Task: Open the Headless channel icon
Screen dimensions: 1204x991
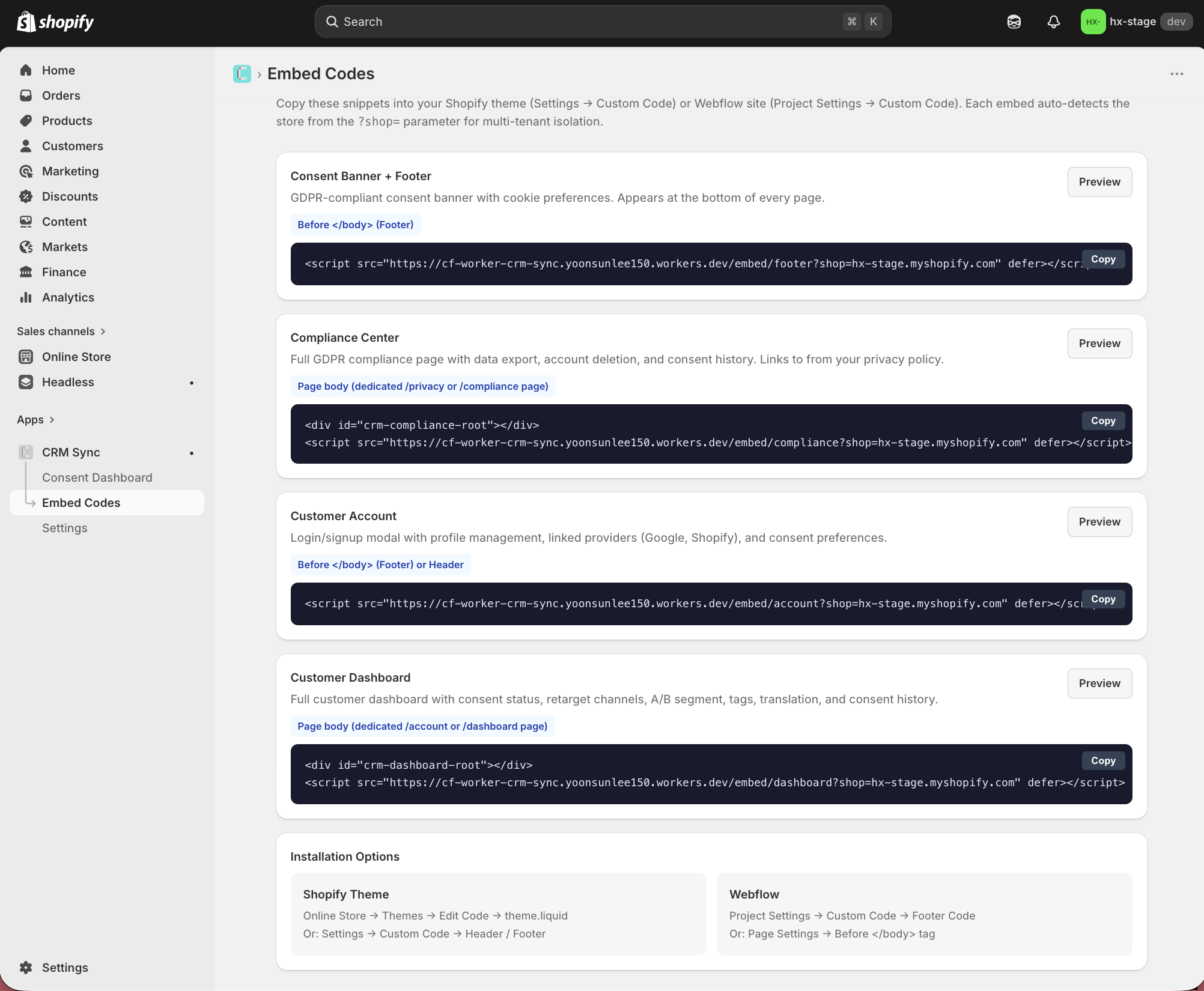Action: pyautogui.click(x=26, y=382)
